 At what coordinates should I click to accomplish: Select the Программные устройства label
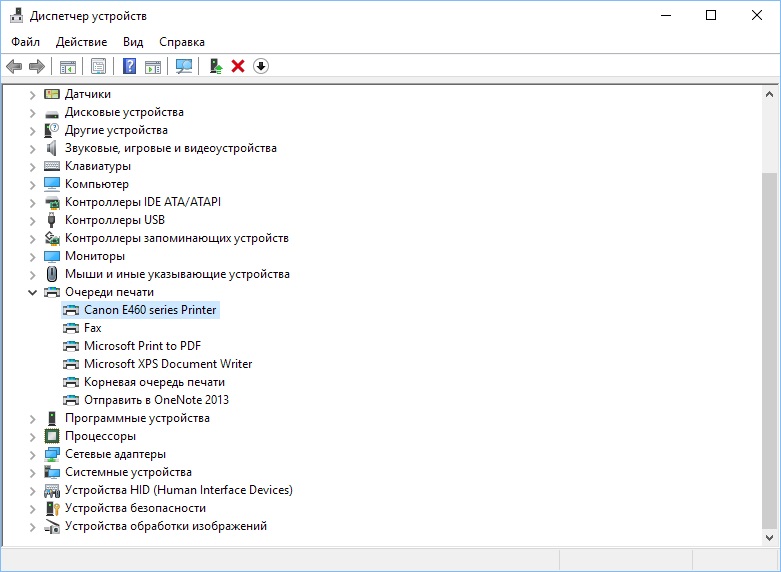pos(137,418)
